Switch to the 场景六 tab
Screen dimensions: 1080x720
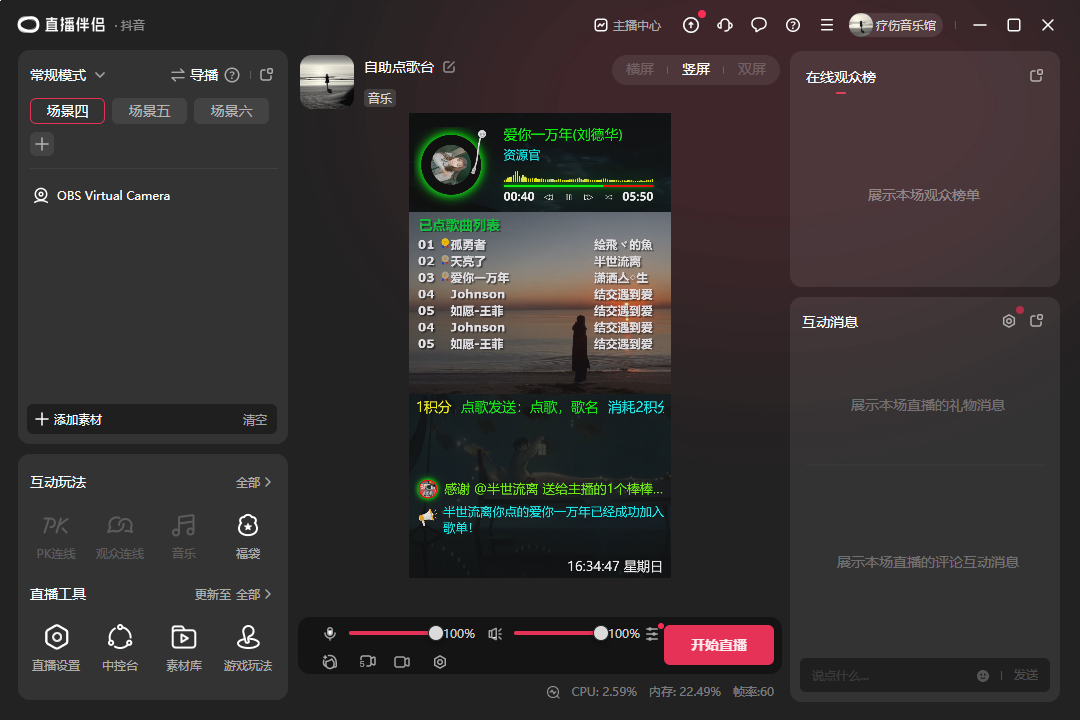231,111
